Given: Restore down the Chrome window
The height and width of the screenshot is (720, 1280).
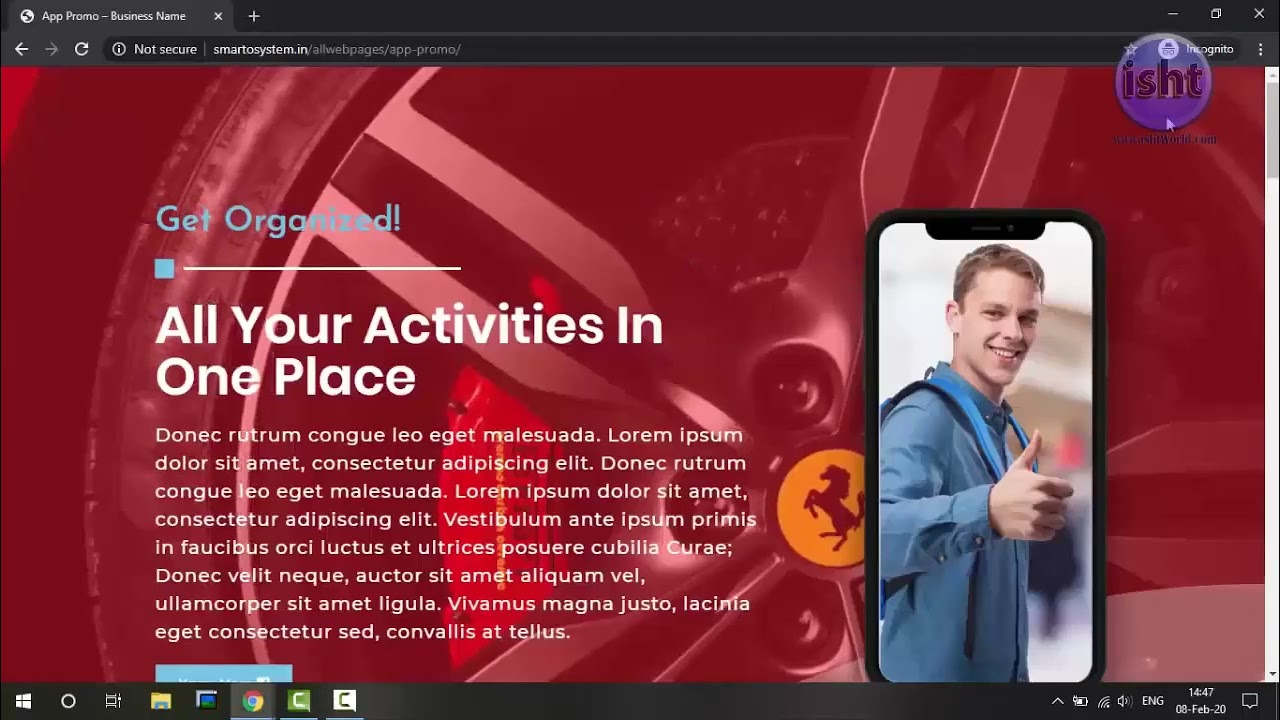Looking at the screenshot, I should [1216, 14].
